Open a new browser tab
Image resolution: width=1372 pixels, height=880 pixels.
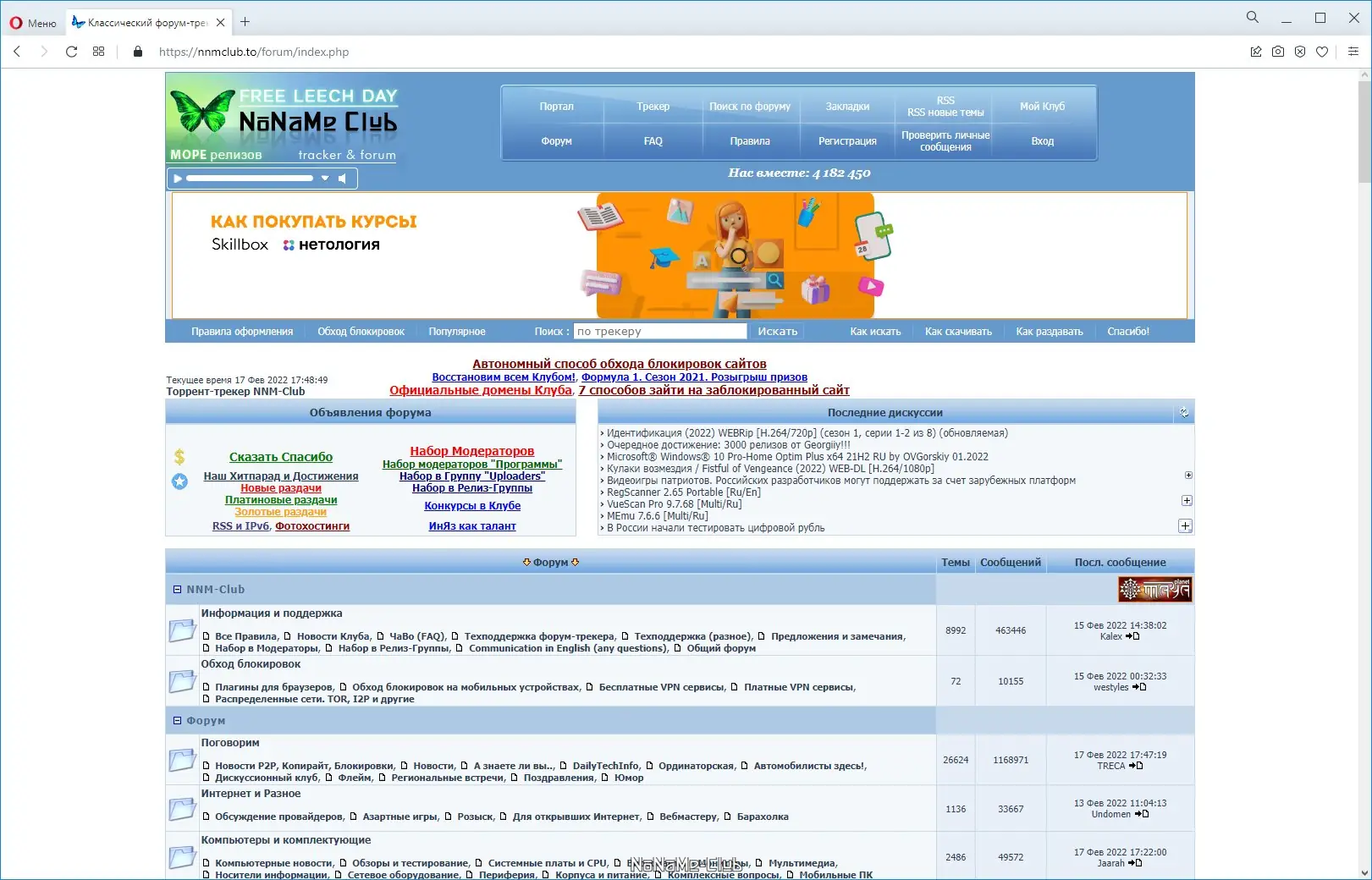(245, 22)
